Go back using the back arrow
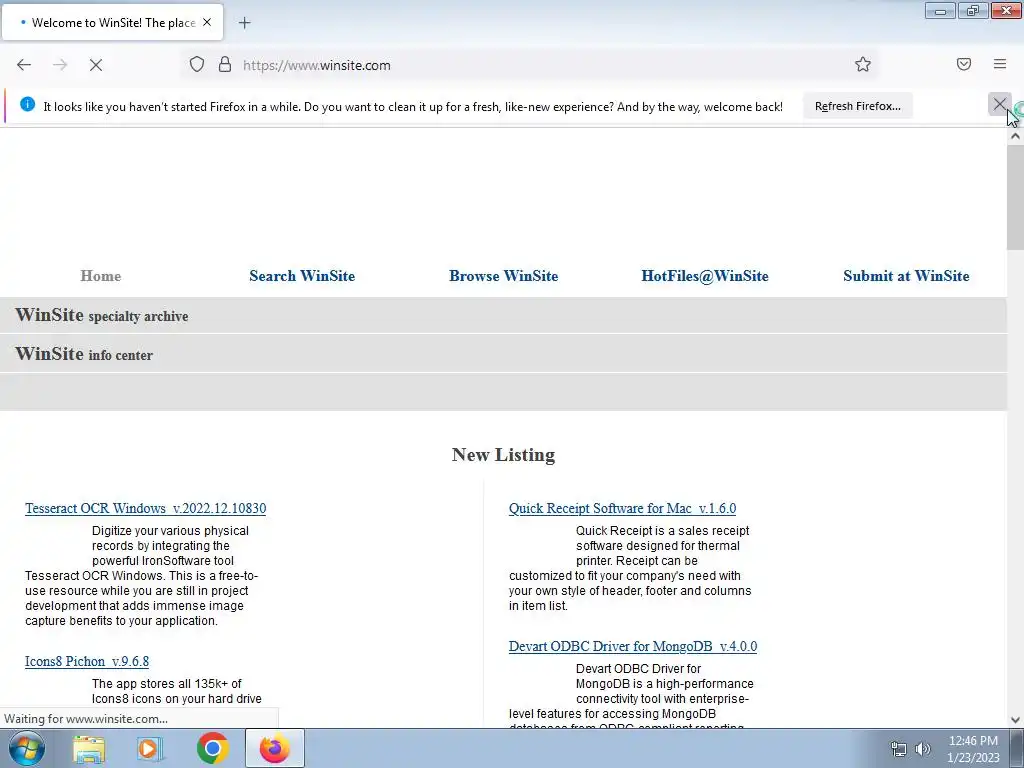Image resolution: width=1024 pixels, height=768 pixels. pyautogui.click(x=24, y=65)
